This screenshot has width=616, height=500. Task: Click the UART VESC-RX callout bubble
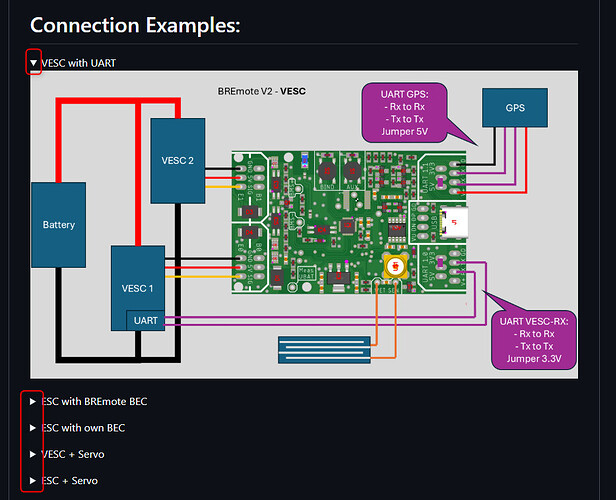534,340
